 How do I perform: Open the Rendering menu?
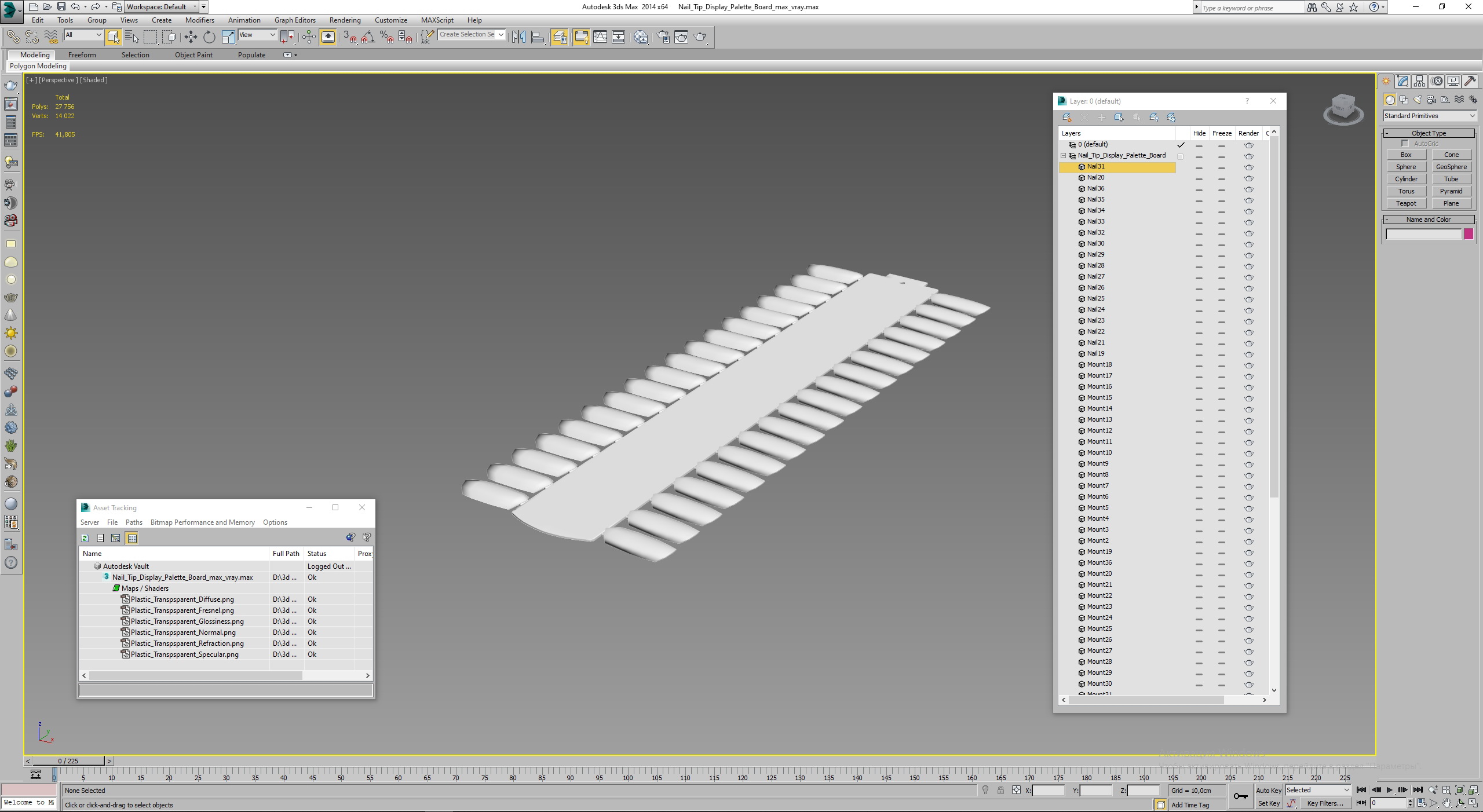tap(345, 20)
